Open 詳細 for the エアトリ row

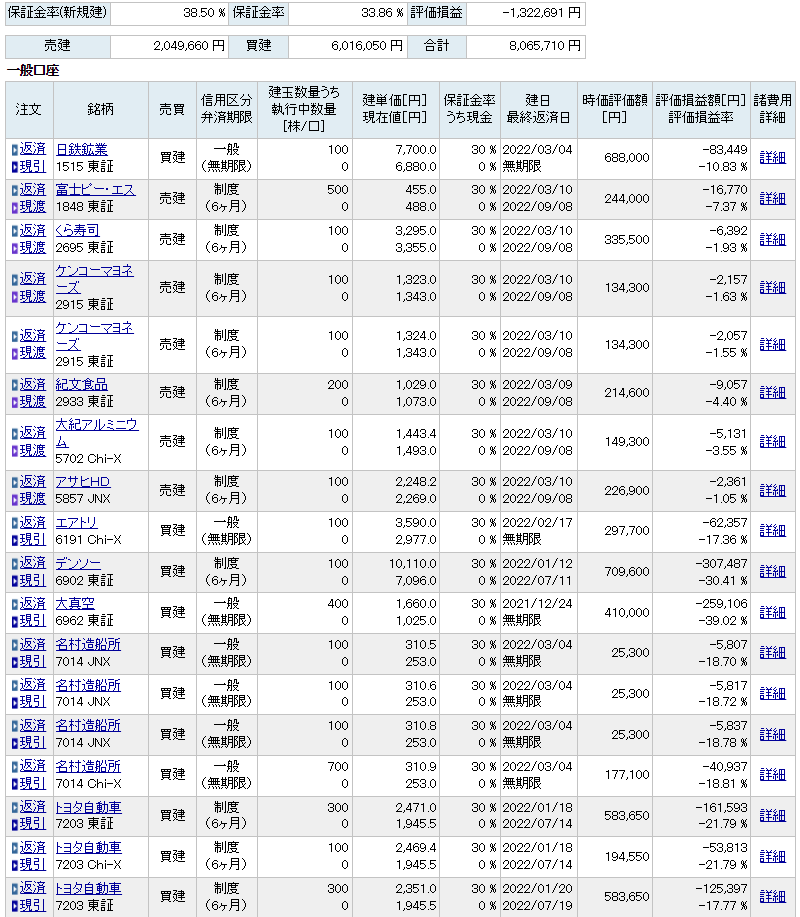[x=772, y=531]
